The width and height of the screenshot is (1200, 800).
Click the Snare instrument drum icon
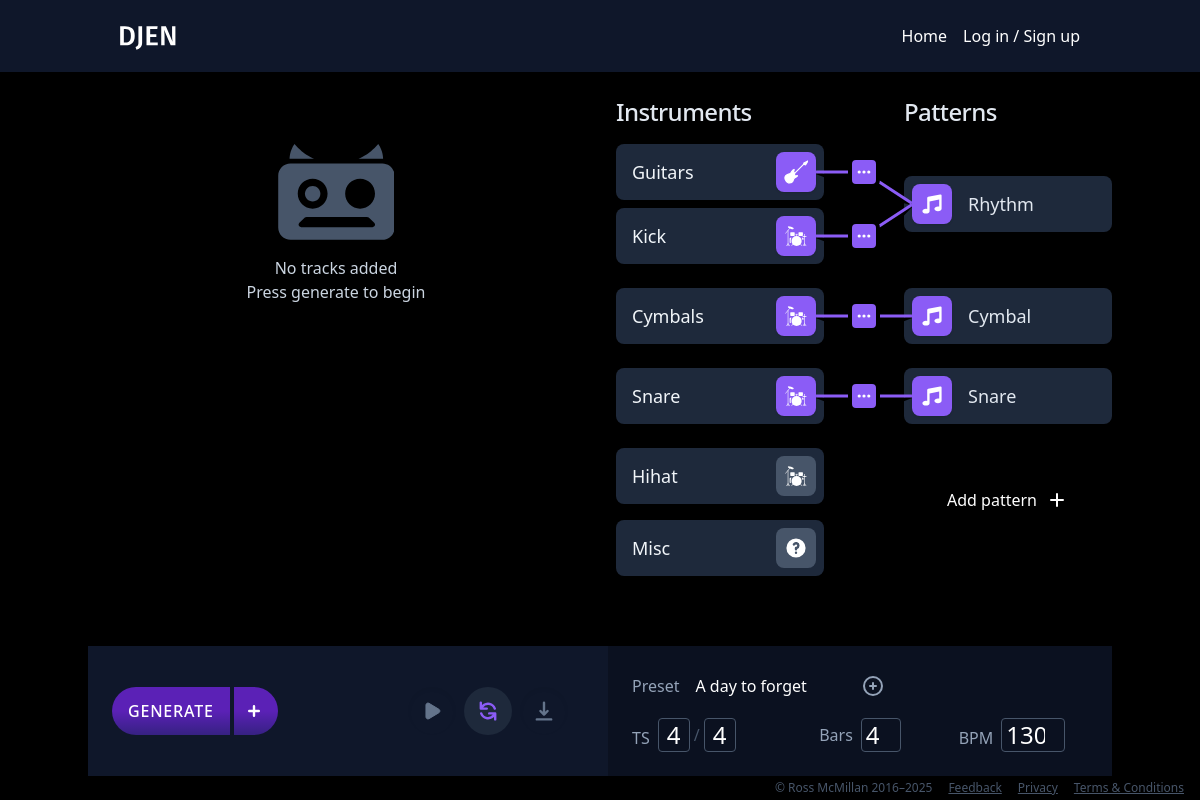[x=795, y=396]
